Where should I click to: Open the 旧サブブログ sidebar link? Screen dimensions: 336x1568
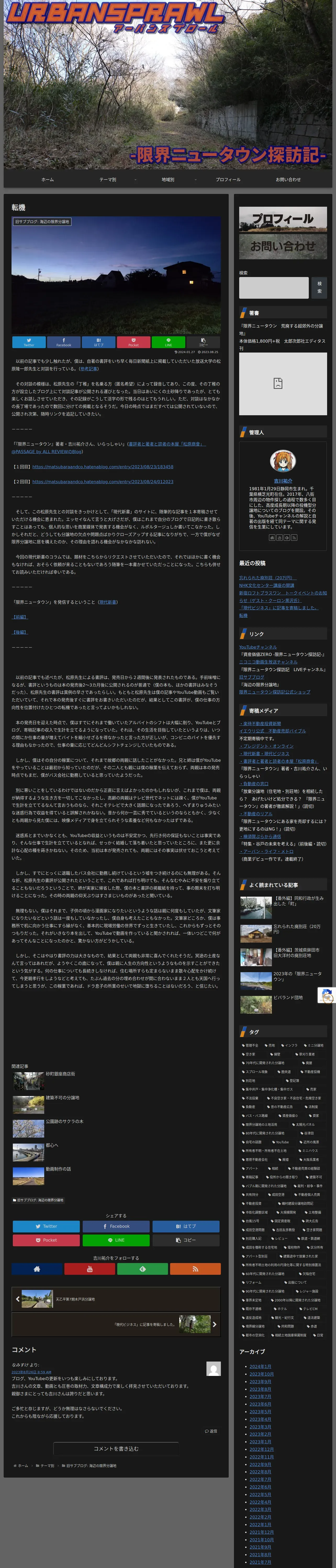pos(251,677)
